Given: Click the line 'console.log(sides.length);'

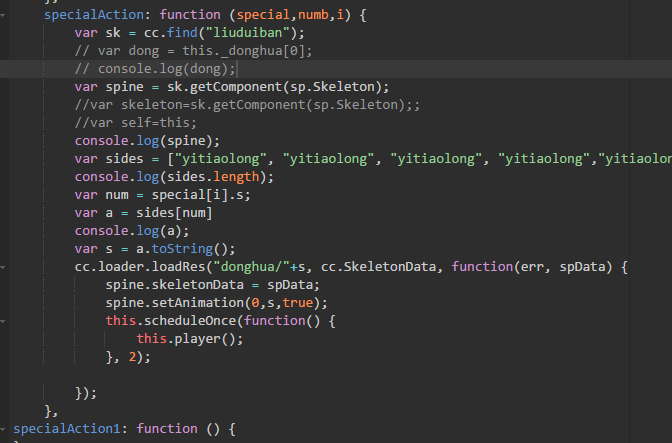Looking at the screenshot, I should (x=174, y=177).
